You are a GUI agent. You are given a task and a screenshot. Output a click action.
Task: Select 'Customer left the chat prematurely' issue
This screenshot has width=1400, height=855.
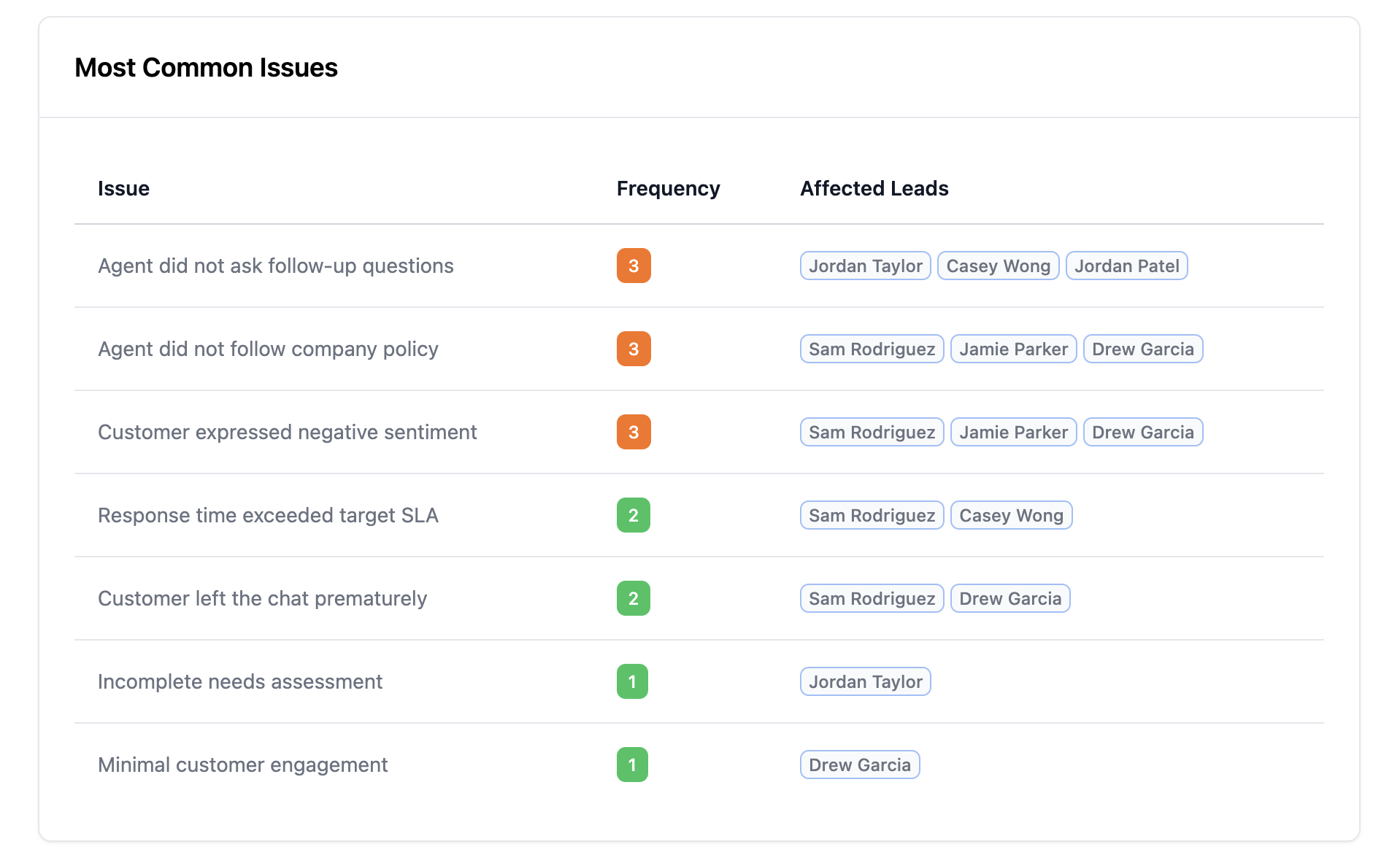point(262,599)
